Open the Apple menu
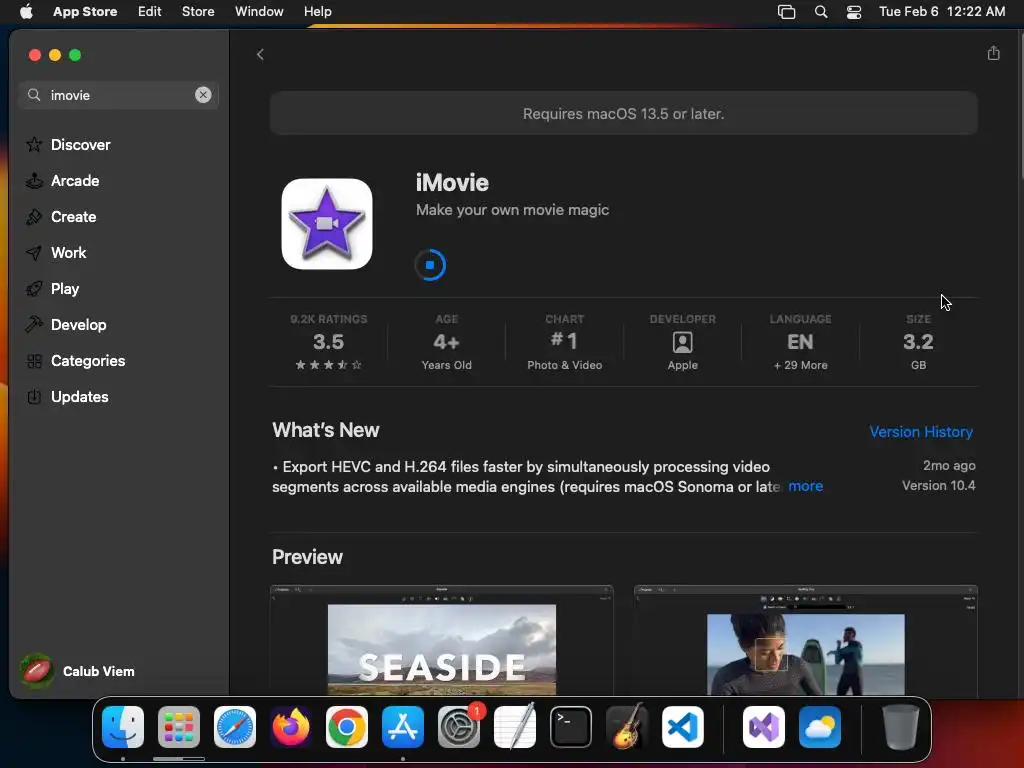The width and height of the screenshot is (1024, 768). point(26,11)
